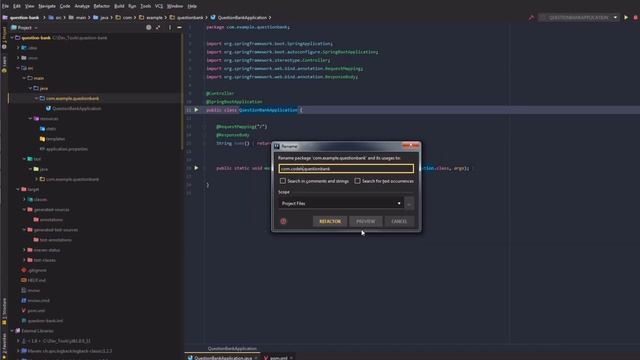Collapse the resources folder in tree
640x360 pixels.
(x=30, y=118)
